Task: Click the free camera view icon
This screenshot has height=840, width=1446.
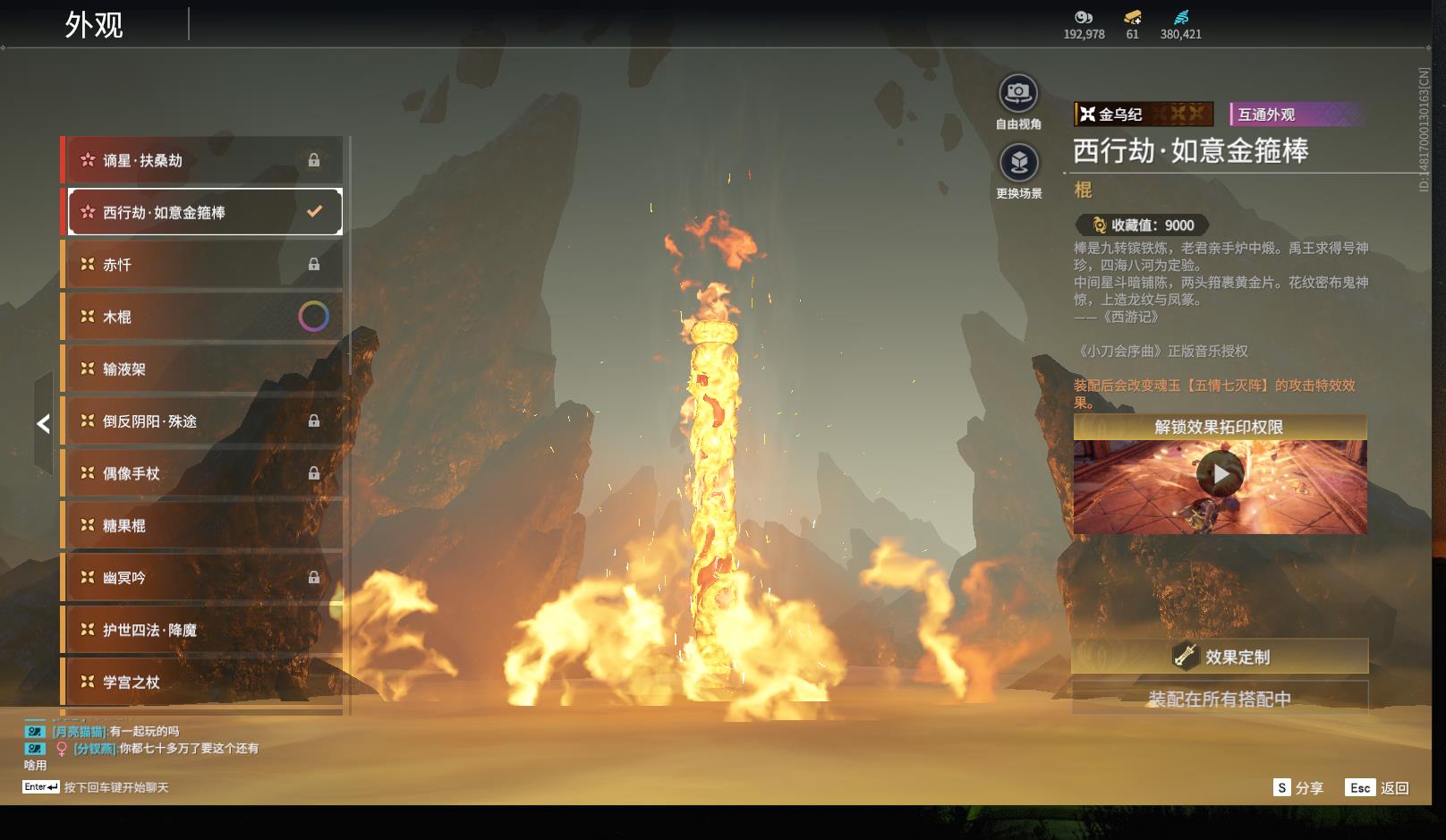Action: [1017, 93]
